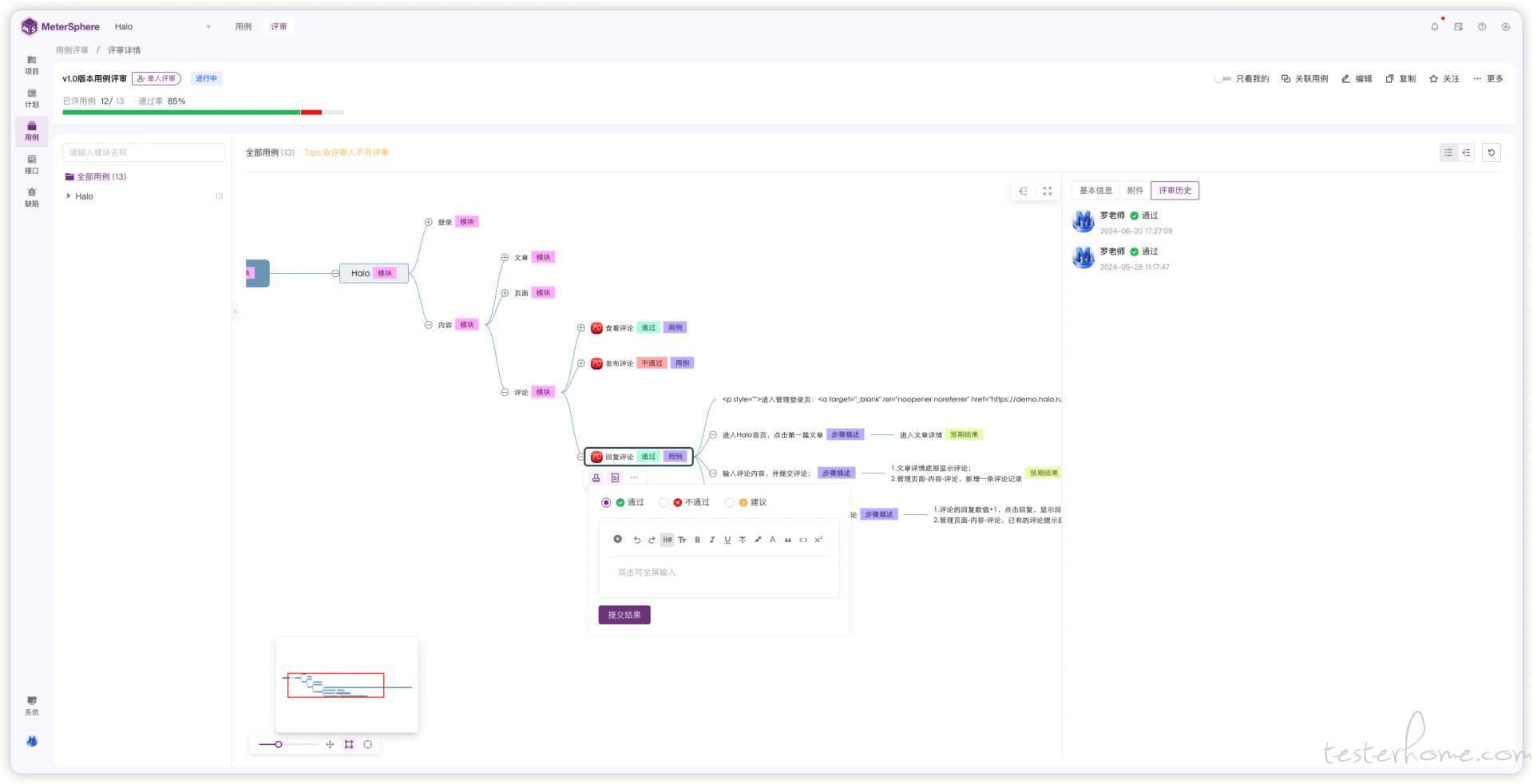The image size is (1533, 784).
Task: Open the Halo project dropdown
Action: tap(163, 27)
